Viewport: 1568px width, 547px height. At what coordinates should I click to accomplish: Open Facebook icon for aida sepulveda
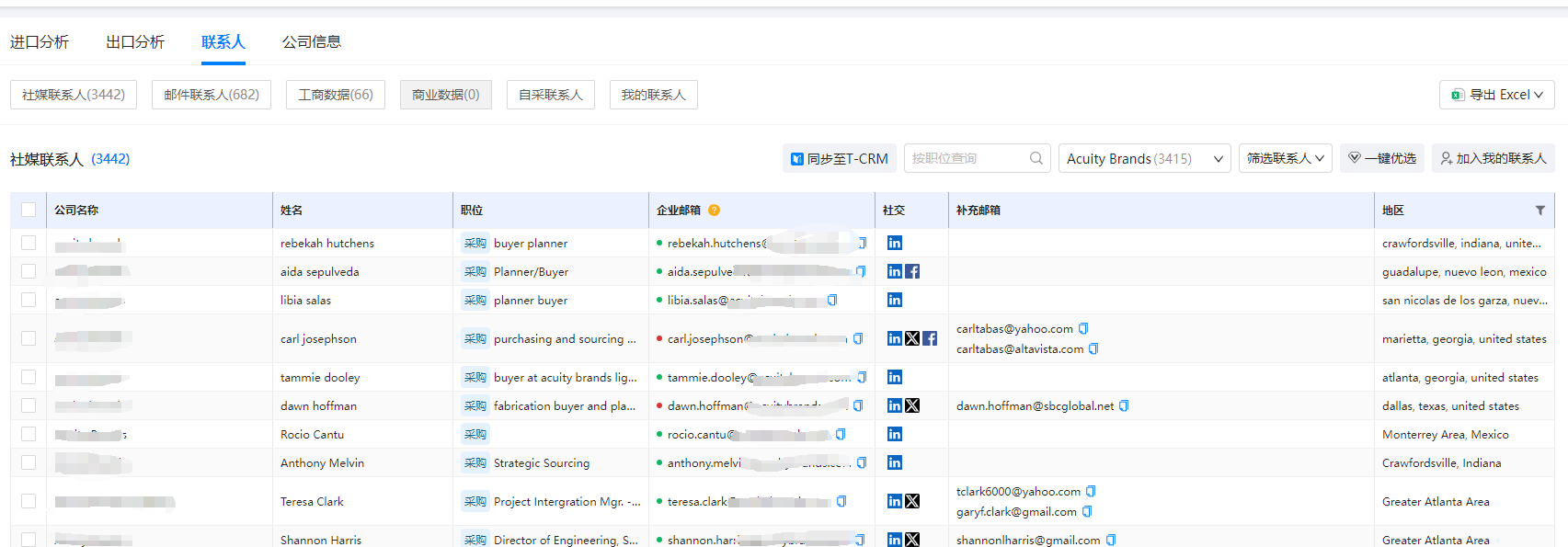pyautogui.click(x=912, y=271)
